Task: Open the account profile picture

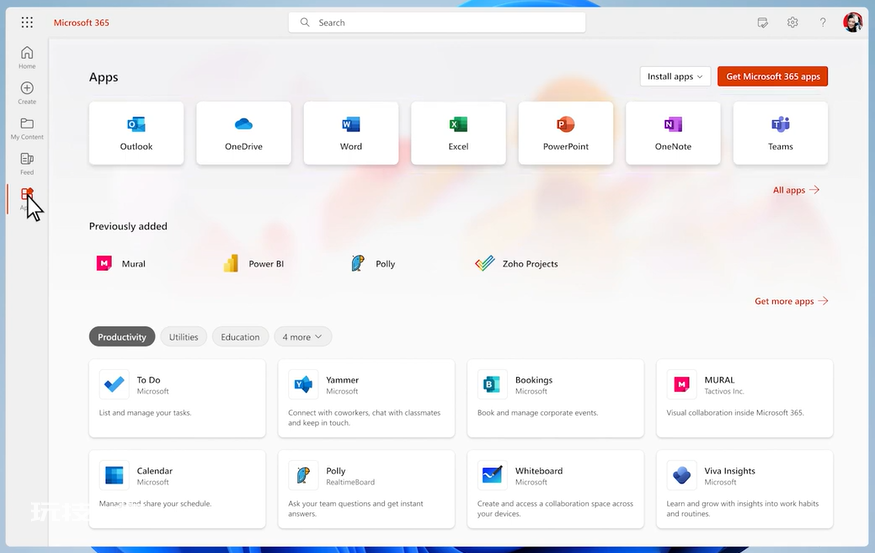Action: pyautogui.click(x=853, y=22)
